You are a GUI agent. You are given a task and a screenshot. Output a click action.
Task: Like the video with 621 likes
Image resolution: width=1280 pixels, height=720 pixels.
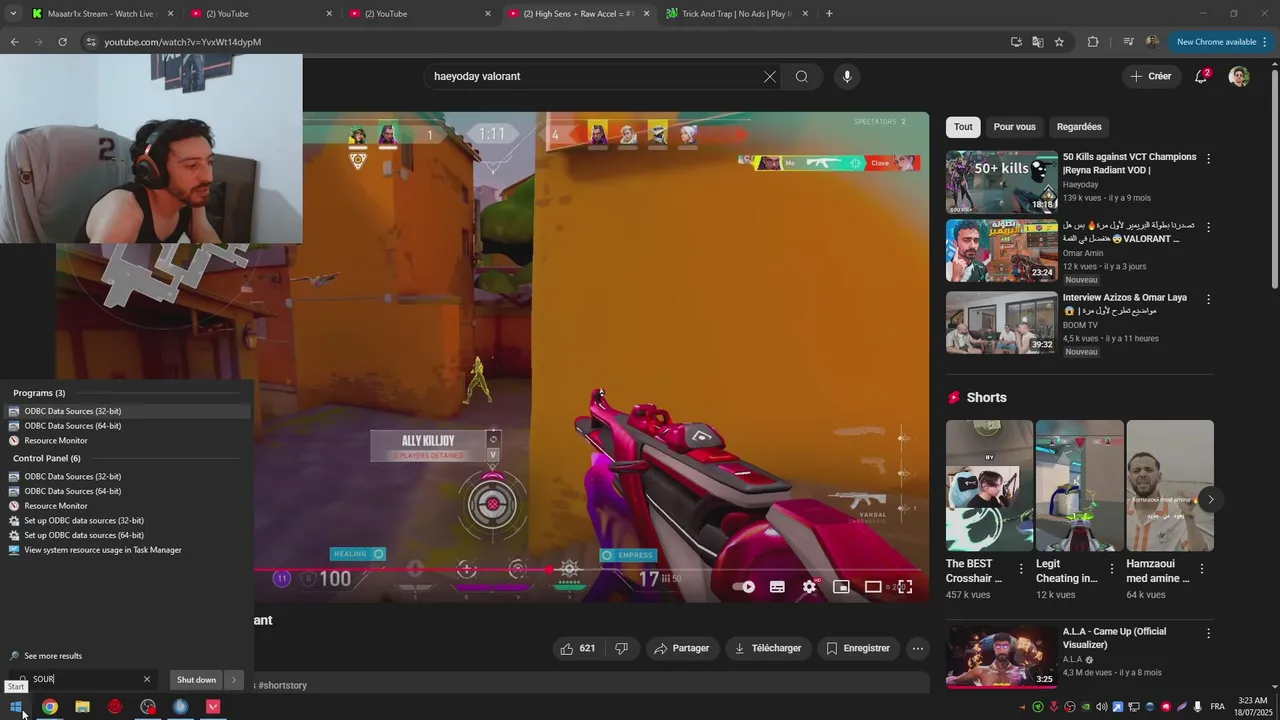577,648
